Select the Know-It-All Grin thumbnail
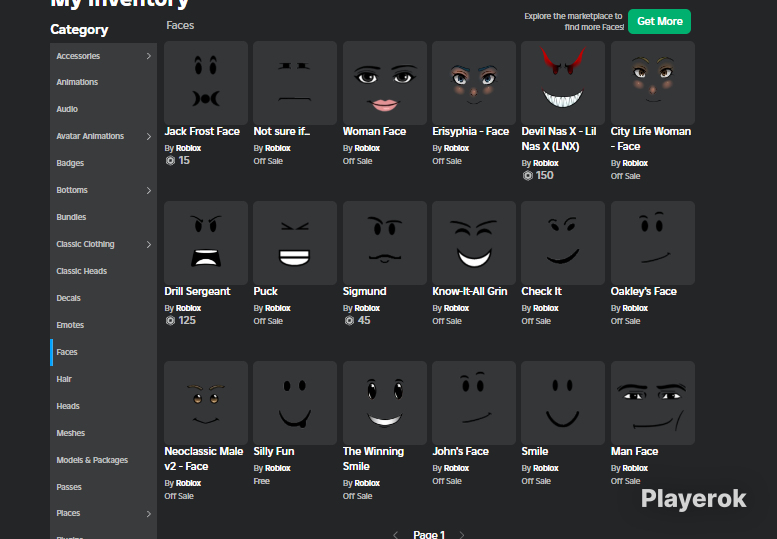The image size is (777, 539). coord(474,243)
